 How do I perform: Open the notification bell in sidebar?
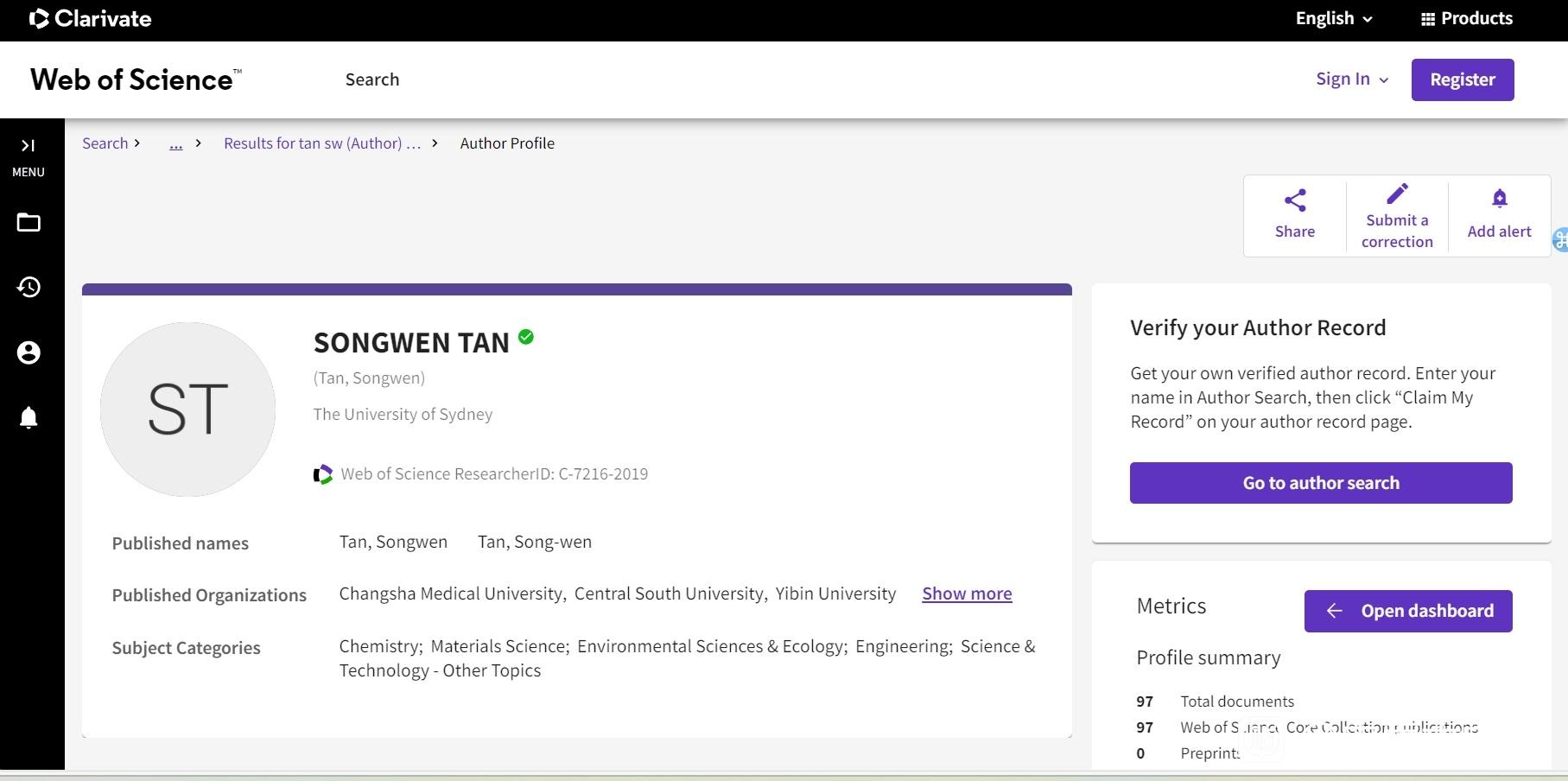click(x=29, y=417)
